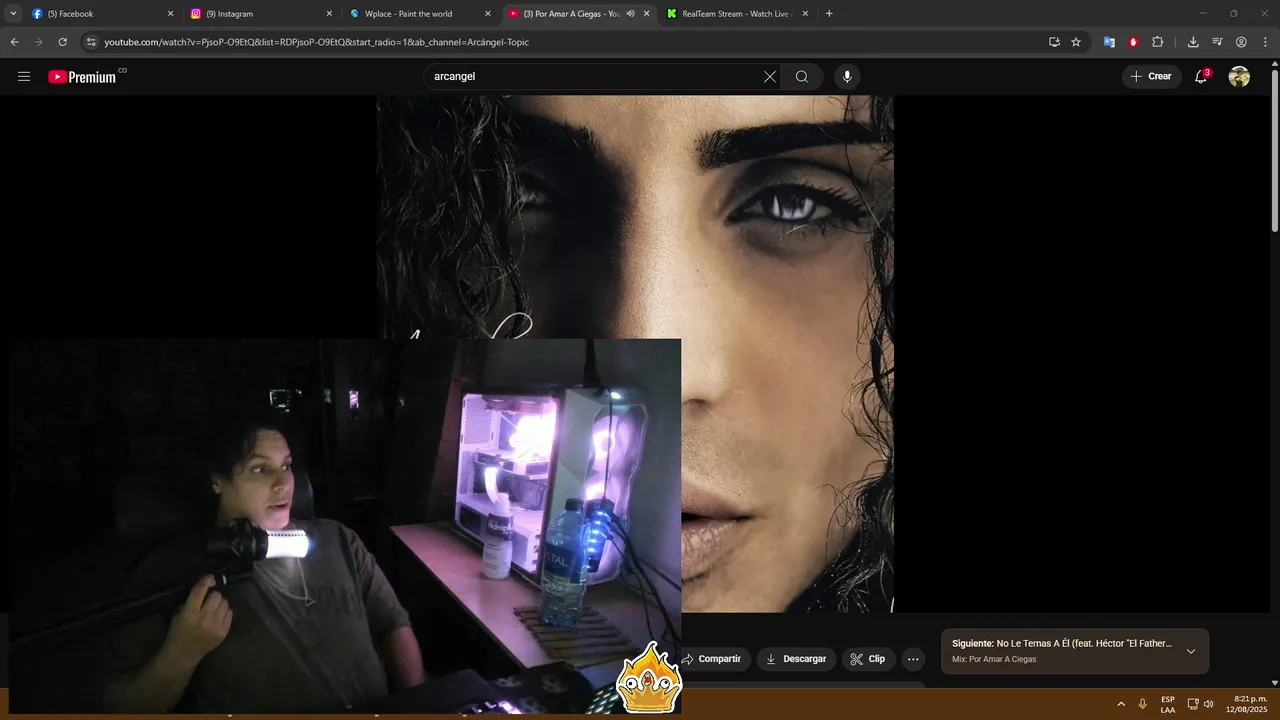The width and height of the screenshot is (1280, 720).
Task: Open the tab search dropdown arrow
Action: 13,14
